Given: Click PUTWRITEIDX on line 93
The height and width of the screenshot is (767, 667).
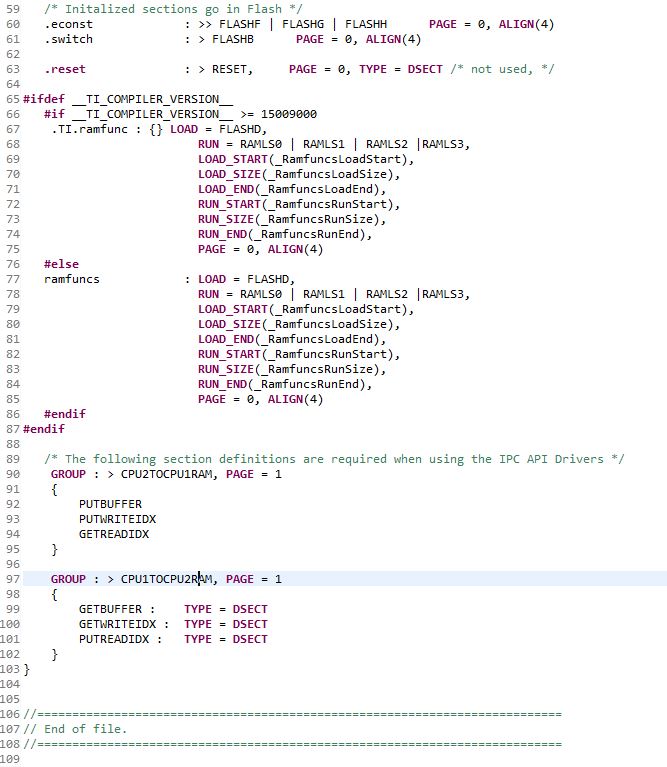Looking at the screenshot, I should [x=117, y=519].
